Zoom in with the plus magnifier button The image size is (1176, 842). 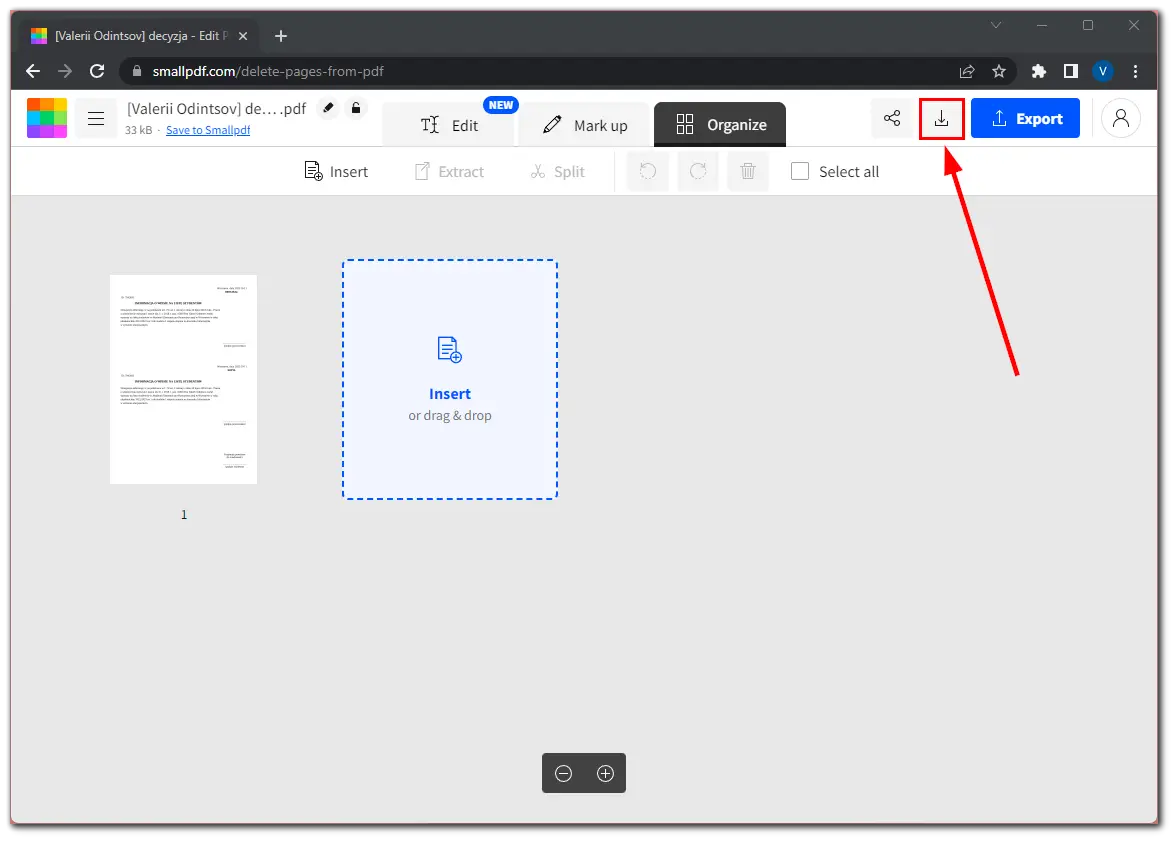(605, 773)
